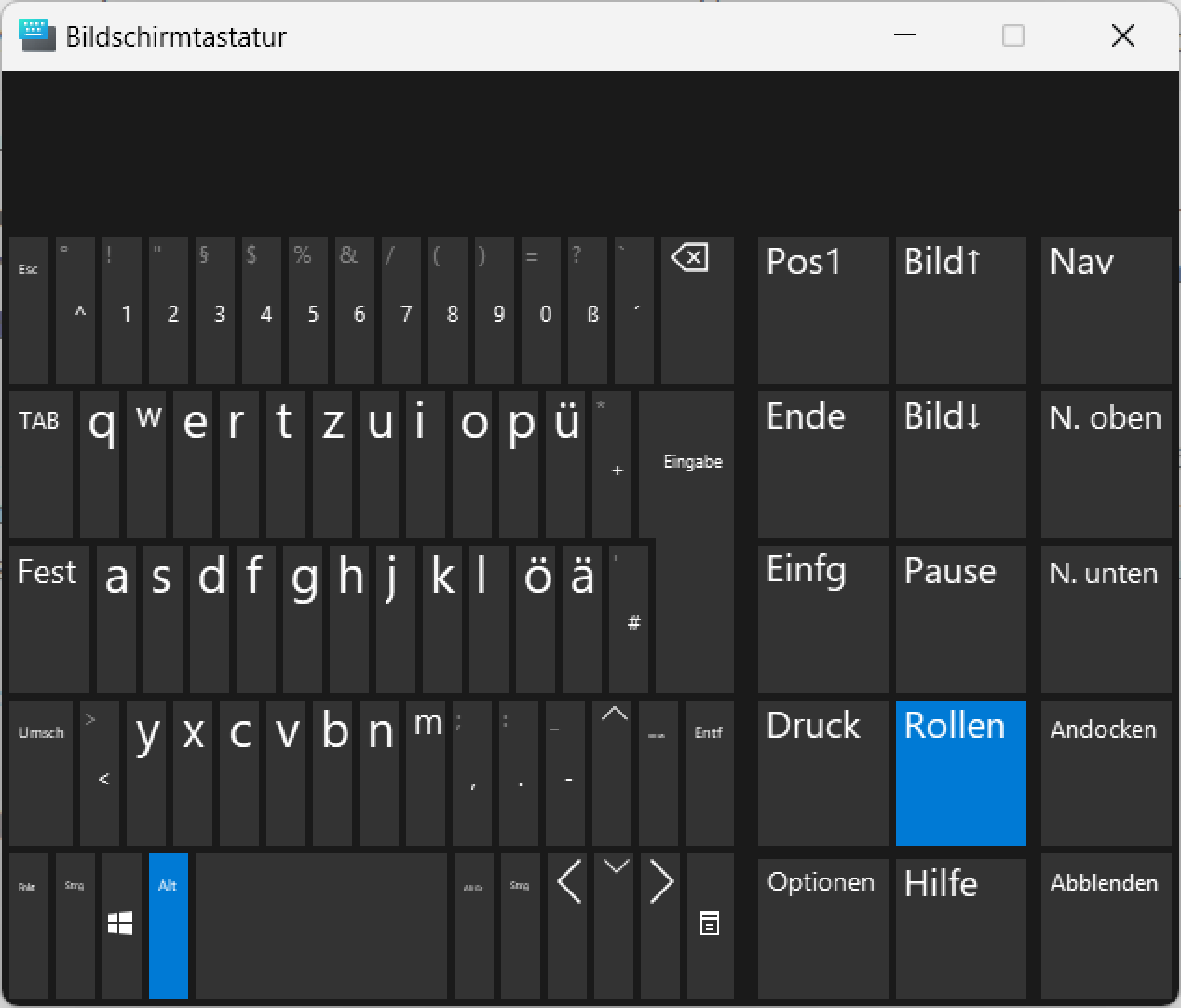
Task: Click the Einfg insert key
Action: (x=823, y=620)
